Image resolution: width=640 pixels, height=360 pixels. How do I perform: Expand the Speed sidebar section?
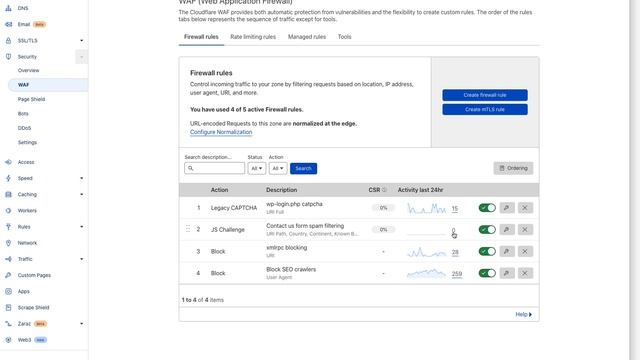82,178
